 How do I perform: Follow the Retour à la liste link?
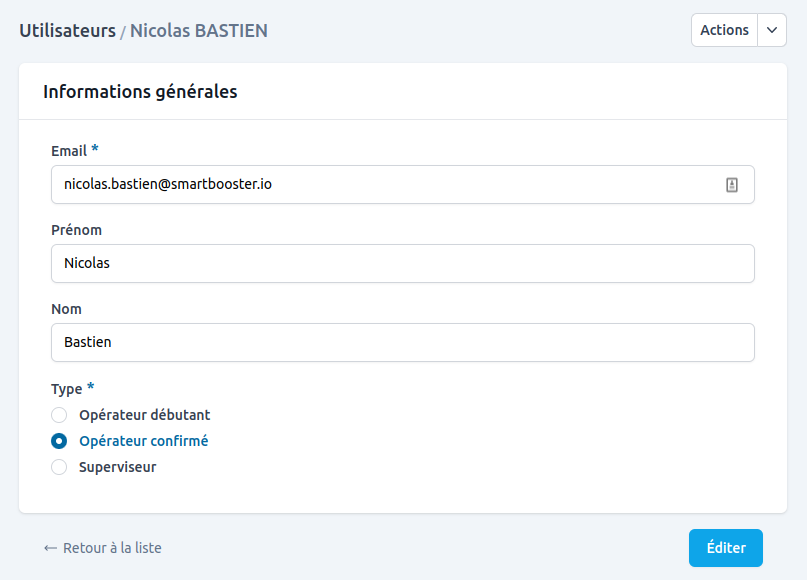tap(112, 548)
